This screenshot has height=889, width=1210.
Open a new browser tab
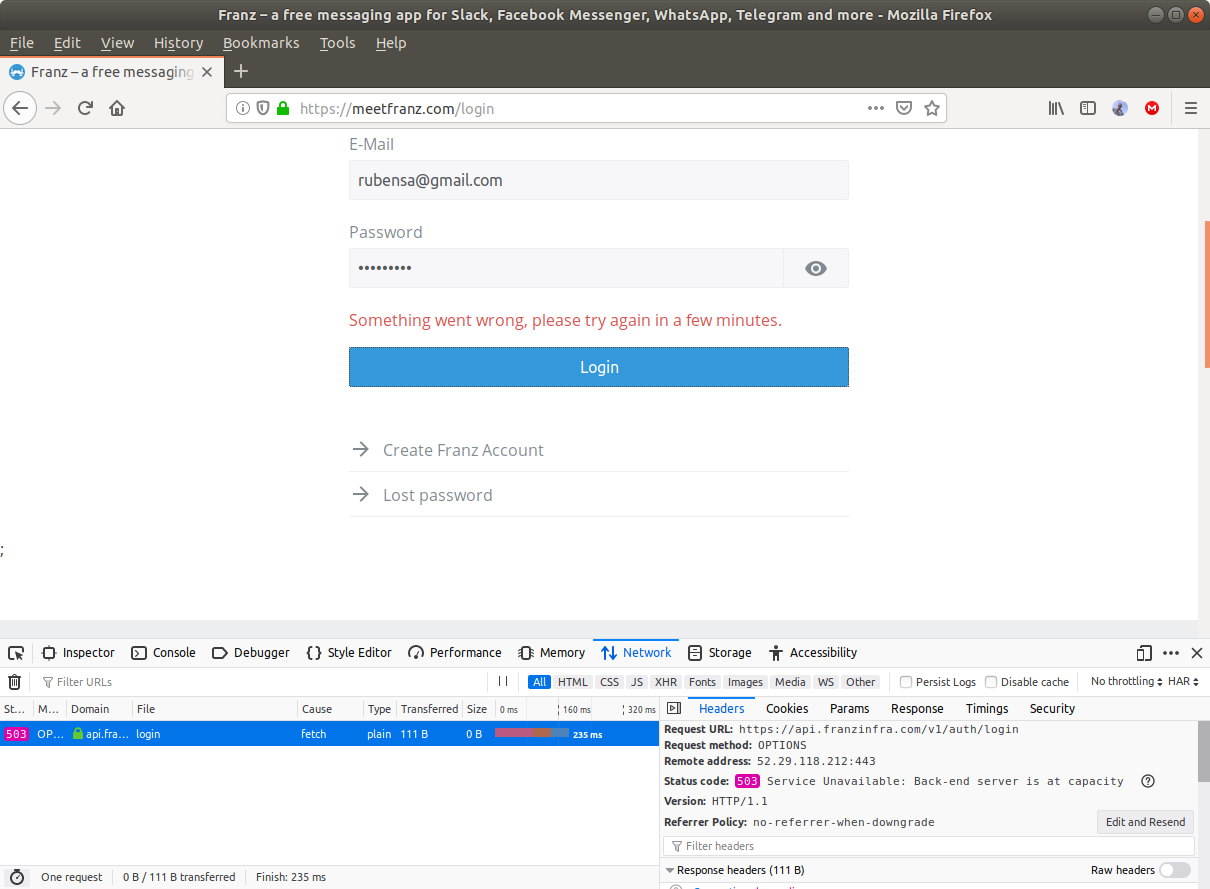coord(240,71)
